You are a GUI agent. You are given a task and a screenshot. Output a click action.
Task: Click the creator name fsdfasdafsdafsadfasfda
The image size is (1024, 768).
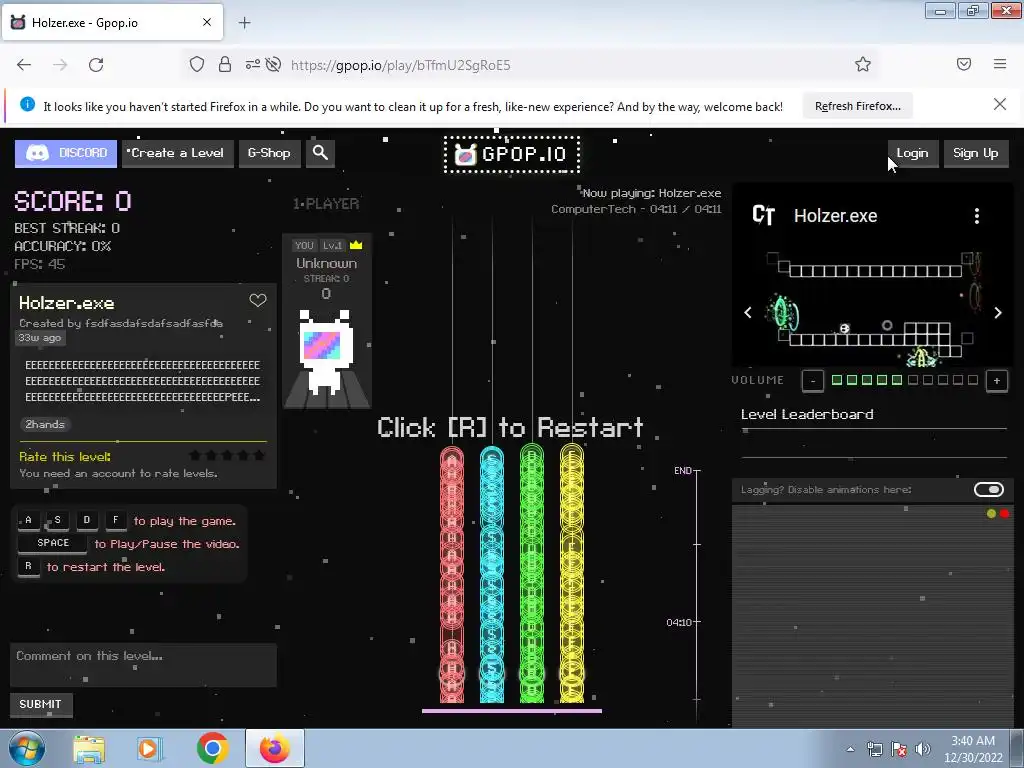click(153, 323)
